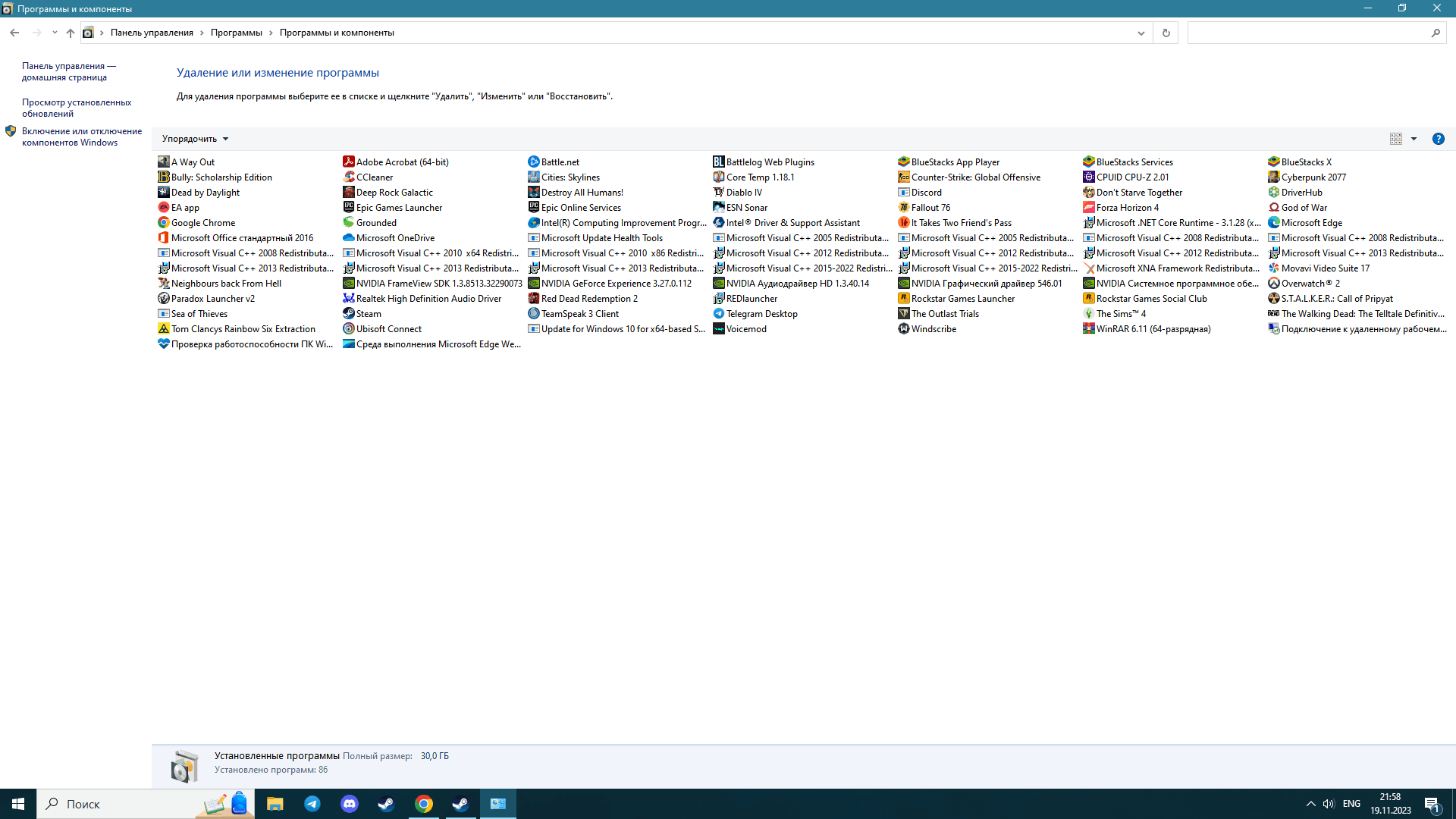Image resolution: width=1456 pixels, height=819 pixels.
Task: Click the Forza Horizon 4 icon
Action: 1088,207
